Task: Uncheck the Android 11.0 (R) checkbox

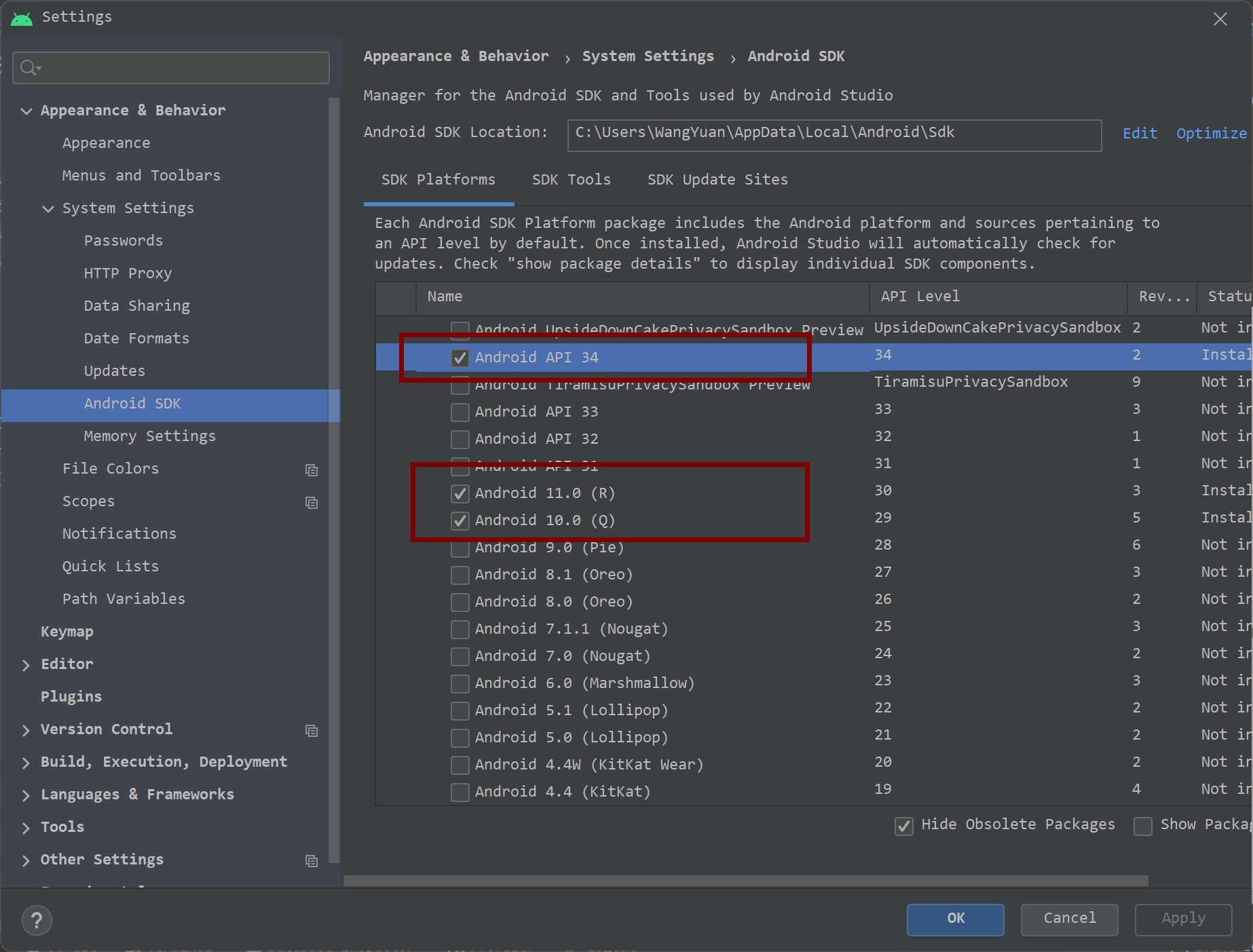Action: click(x=460, y=493)
